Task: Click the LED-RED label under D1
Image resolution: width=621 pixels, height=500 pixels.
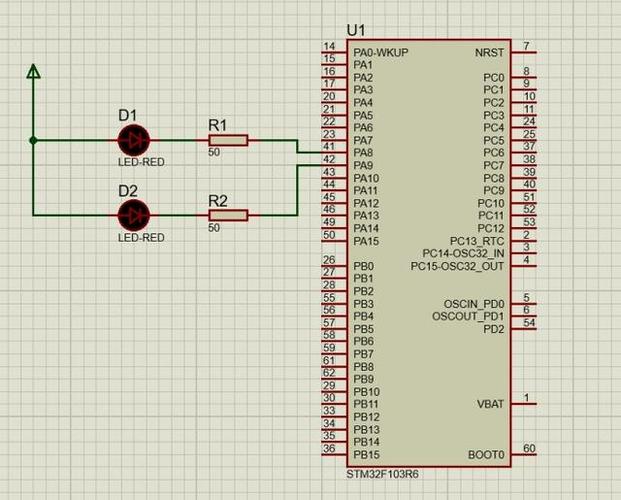Action: click(x=140, y=161)
